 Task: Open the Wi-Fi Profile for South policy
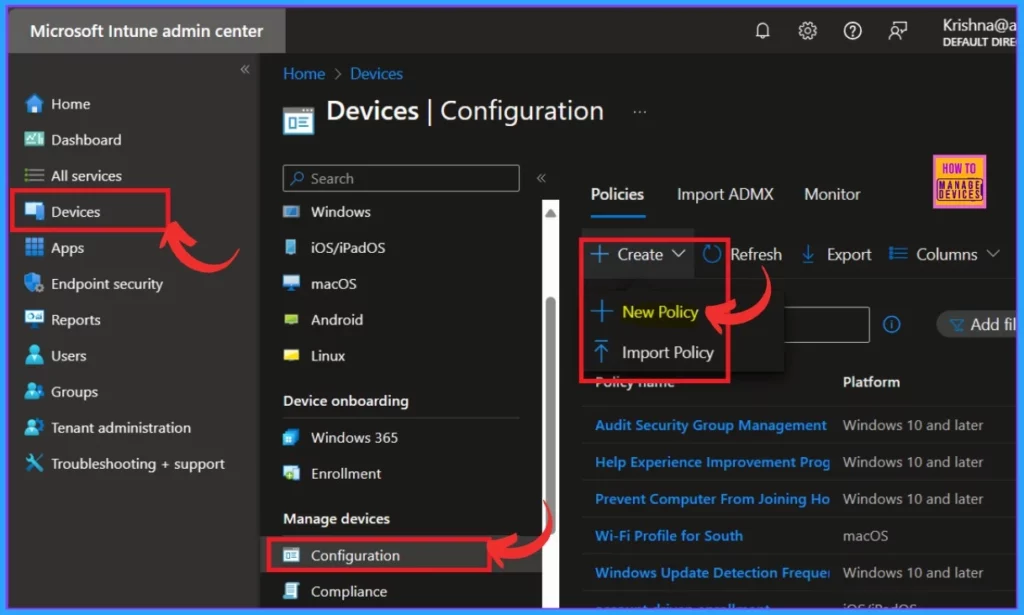pyautogui.click(x=669, y=536)
